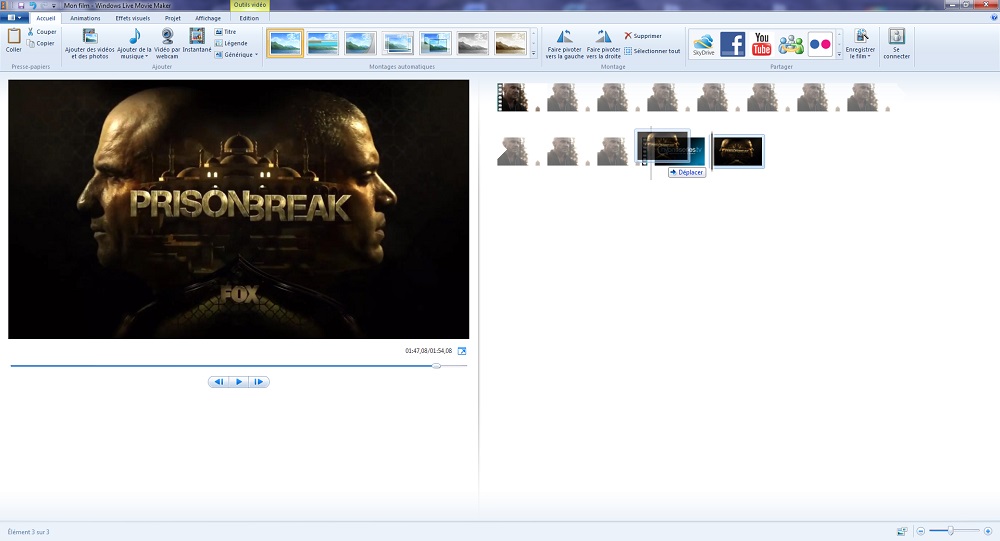
Task: Click the preview seek bar
Action: 239,366
